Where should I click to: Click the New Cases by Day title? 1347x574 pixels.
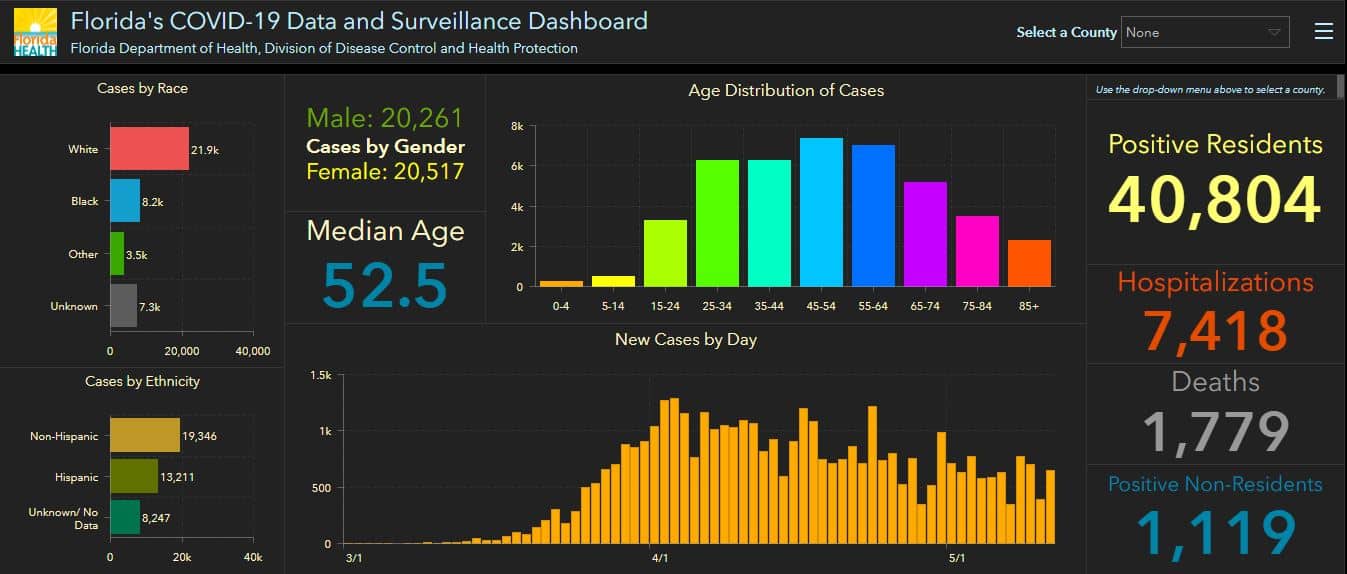click(686, 339)
